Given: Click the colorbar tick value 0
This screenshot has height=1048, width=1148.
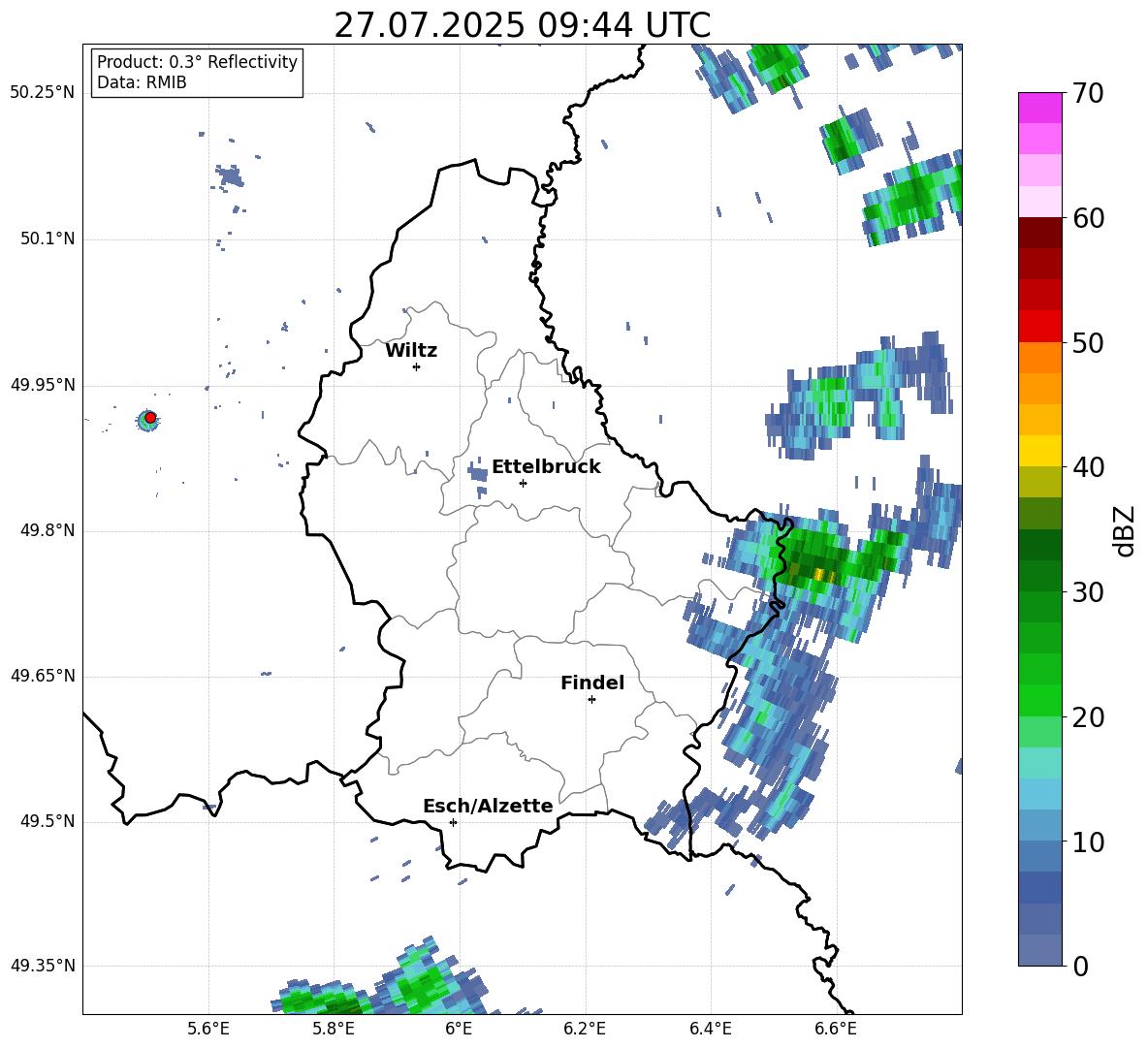Looking at the screenshot, I should point(1080,966).
